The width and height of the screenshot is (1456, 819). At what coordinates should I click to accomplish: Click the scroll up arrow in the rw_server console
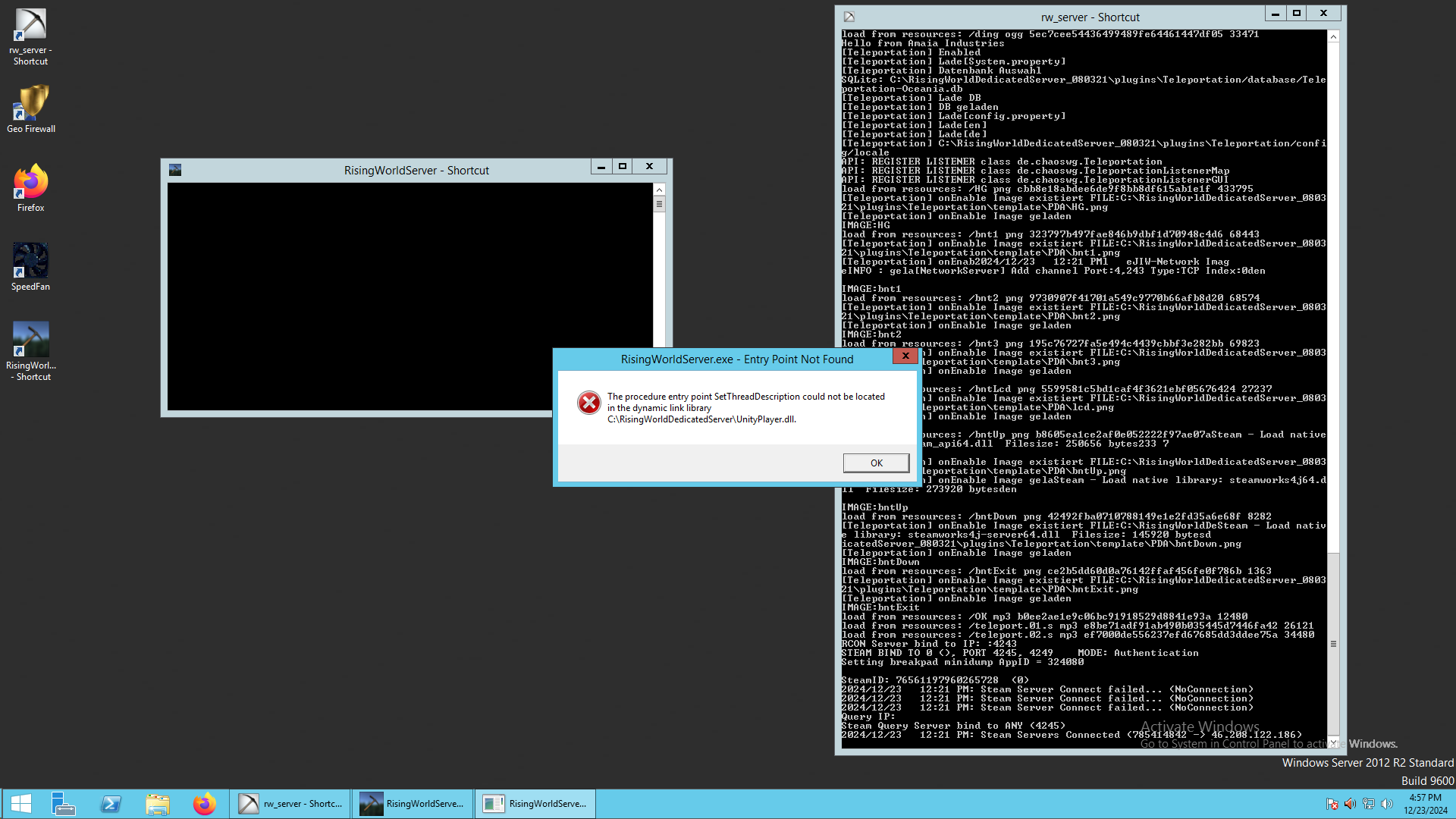(1333, 36)
